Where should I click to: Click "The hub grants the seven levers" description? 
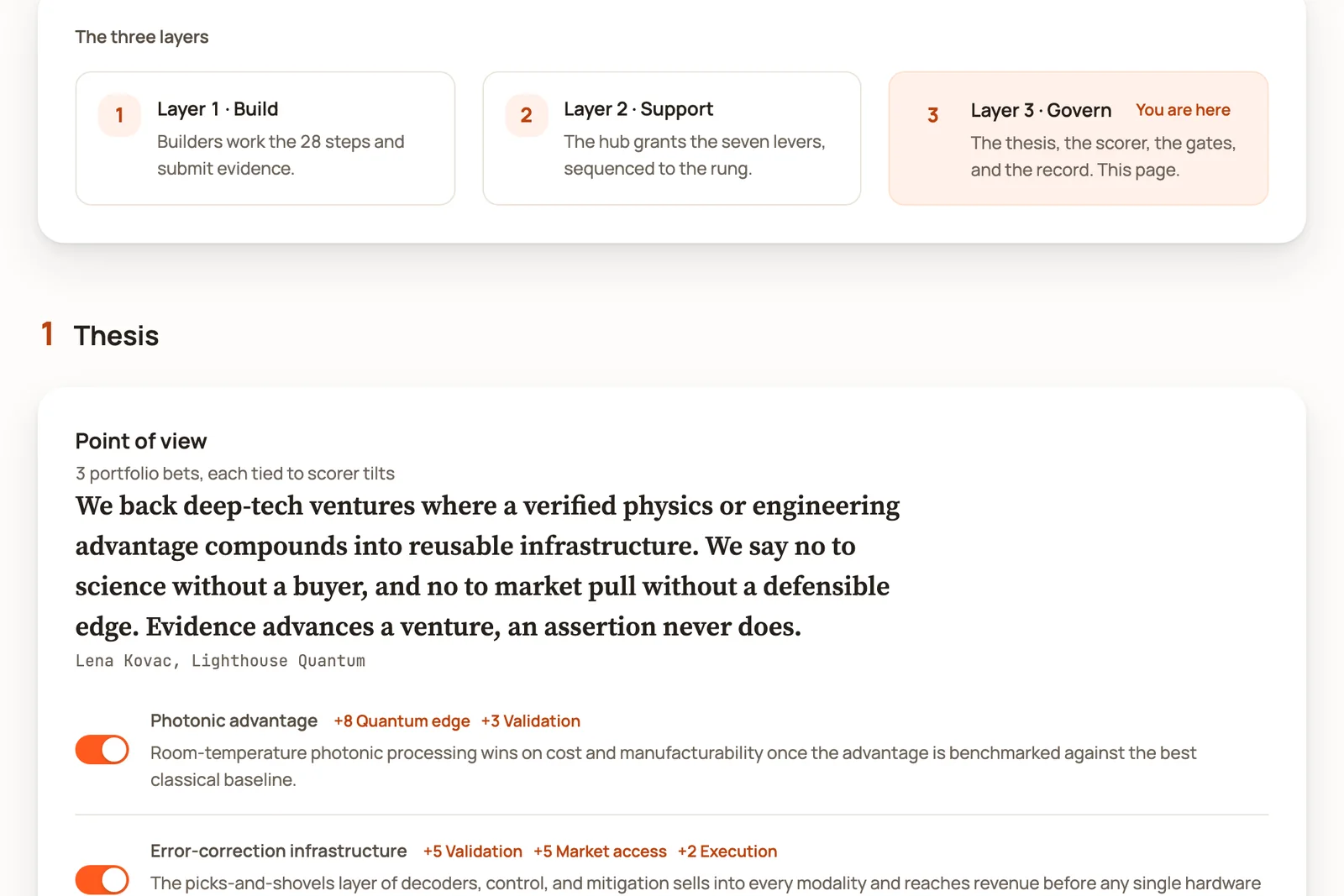click(695, 155)
